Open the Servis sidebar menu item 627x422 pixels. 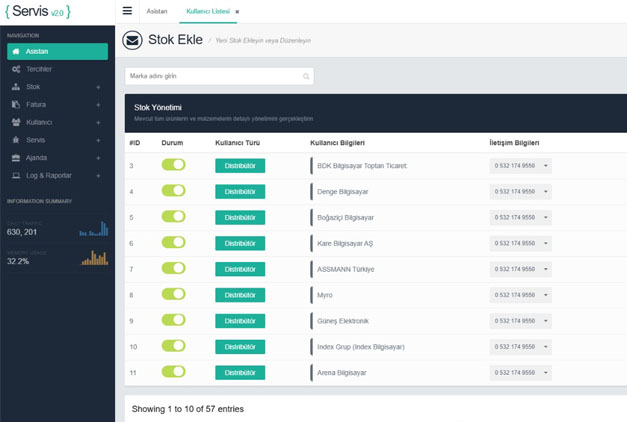36,140
